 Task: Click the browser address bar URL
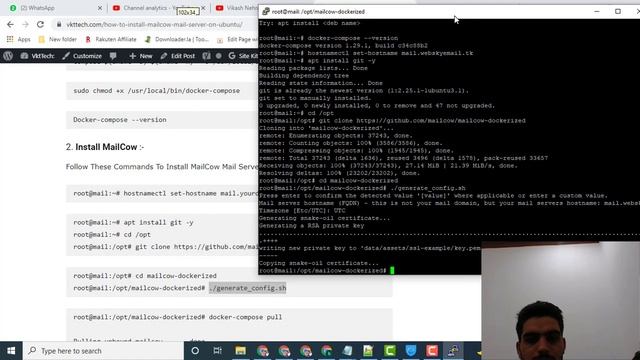pyautogui.click(x=154, y=24)
